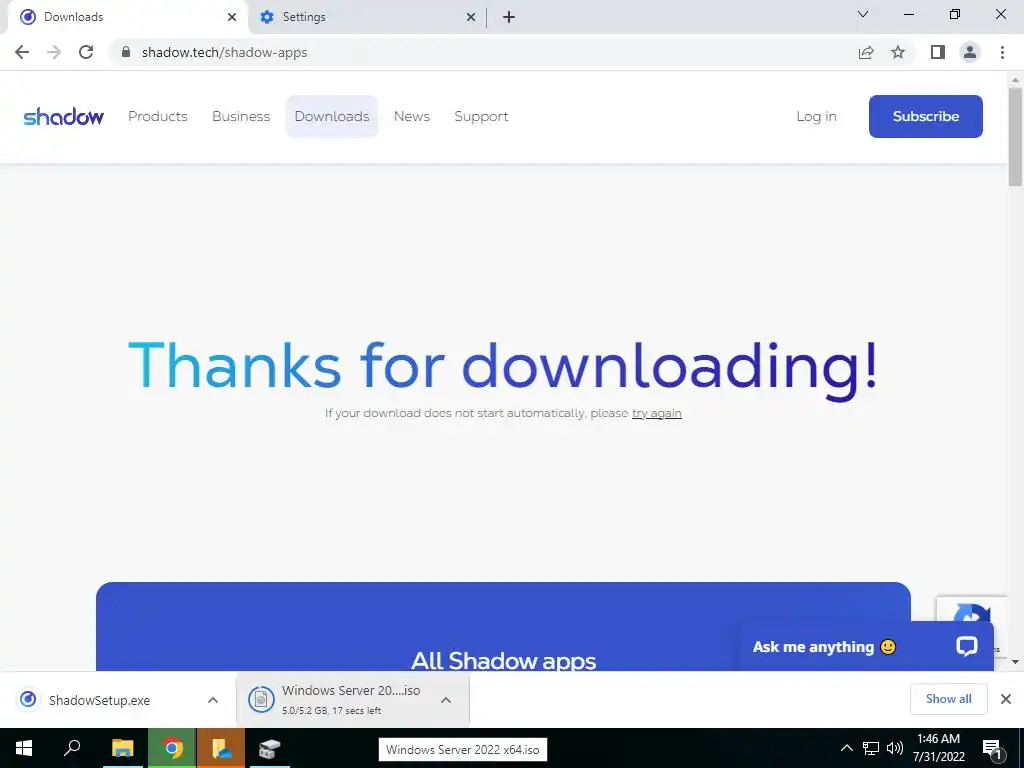Click the forward navigation arrow

pos(54,52)
